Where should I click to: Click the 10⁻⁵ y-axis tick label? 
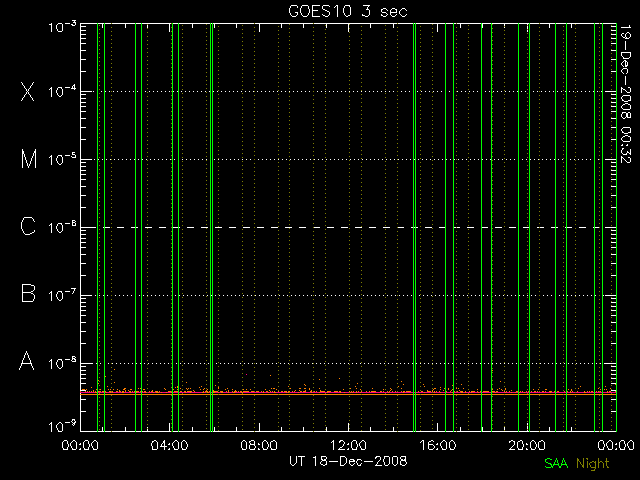point(62,159)
